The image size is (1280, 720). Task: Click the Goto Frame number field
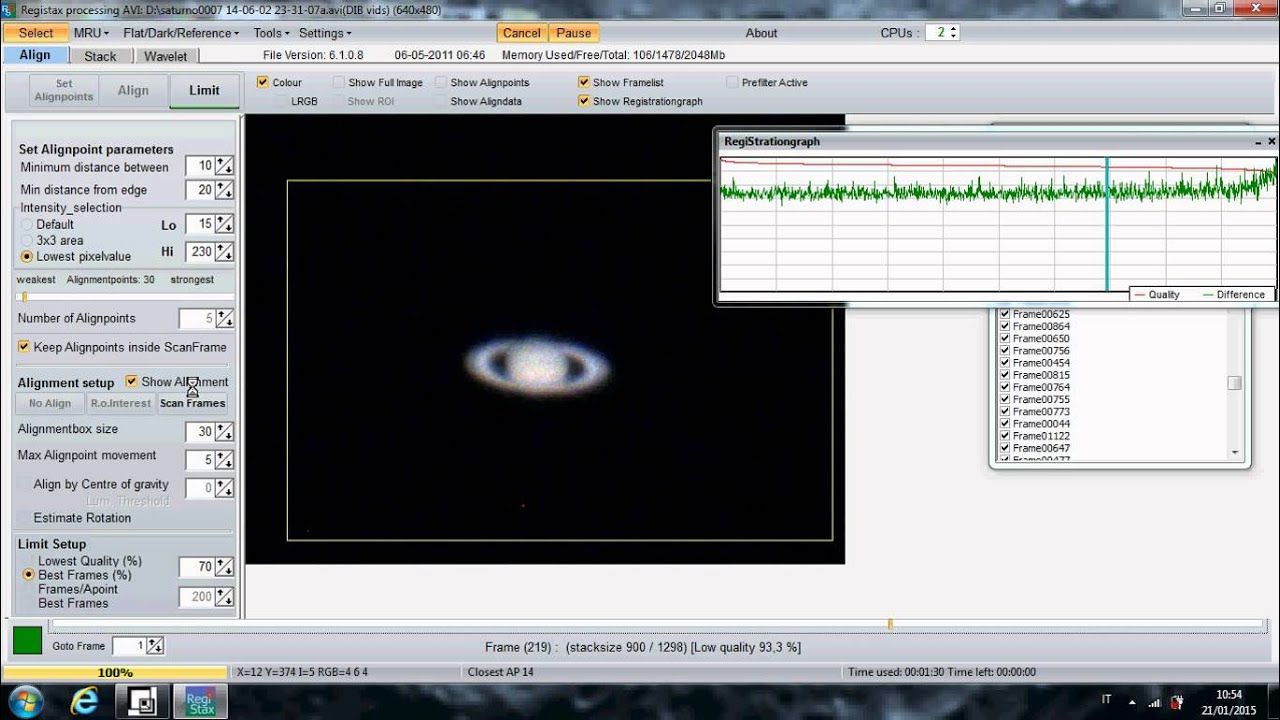[130, 647]
